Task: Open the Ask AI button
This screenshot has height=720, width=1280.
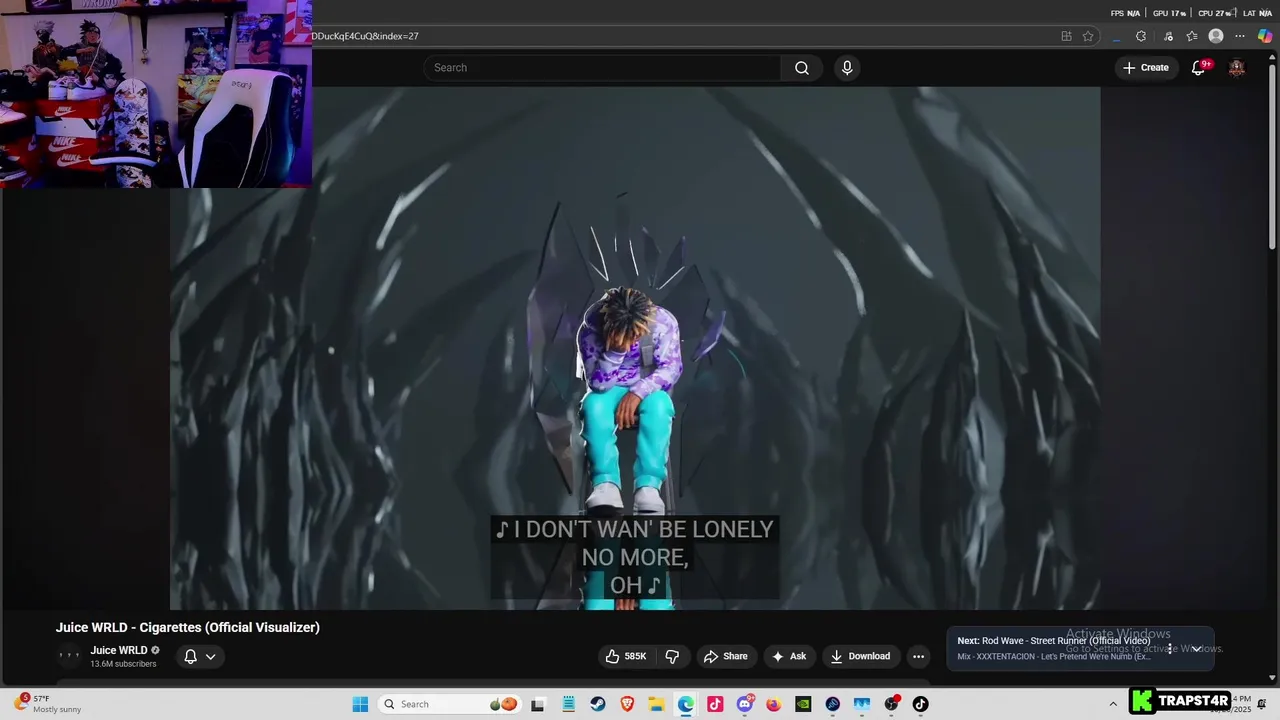Action: pyautogui.click(x=789, y=656)
